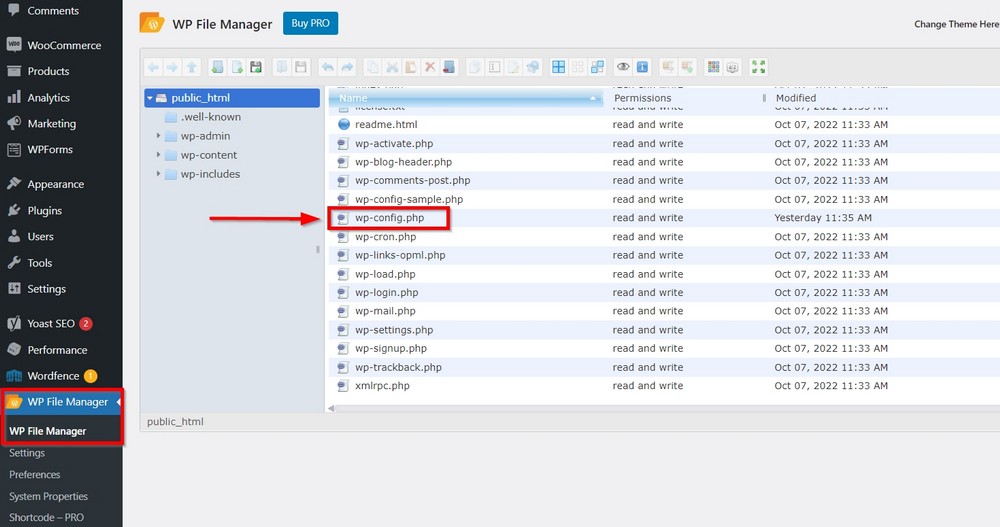Click the Undo toolbar icon

[x=327, y=67]
